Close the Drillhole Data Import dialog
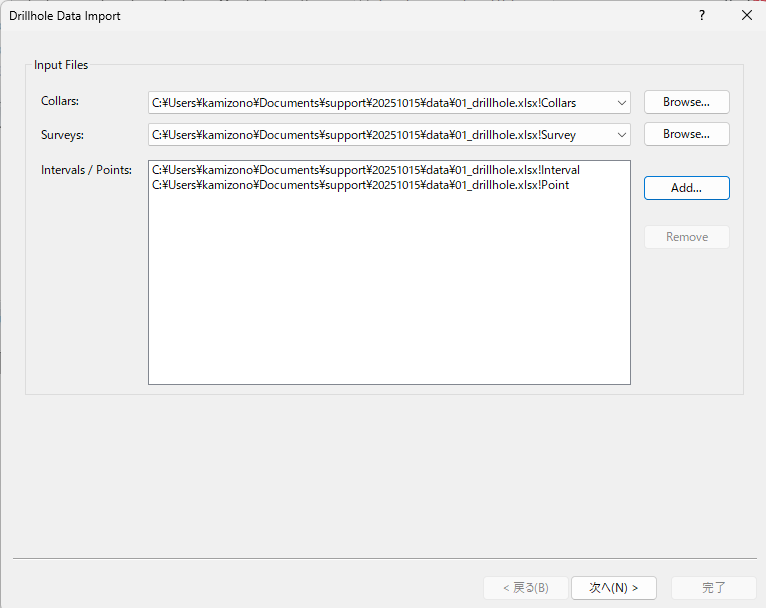 coord(746,16)
